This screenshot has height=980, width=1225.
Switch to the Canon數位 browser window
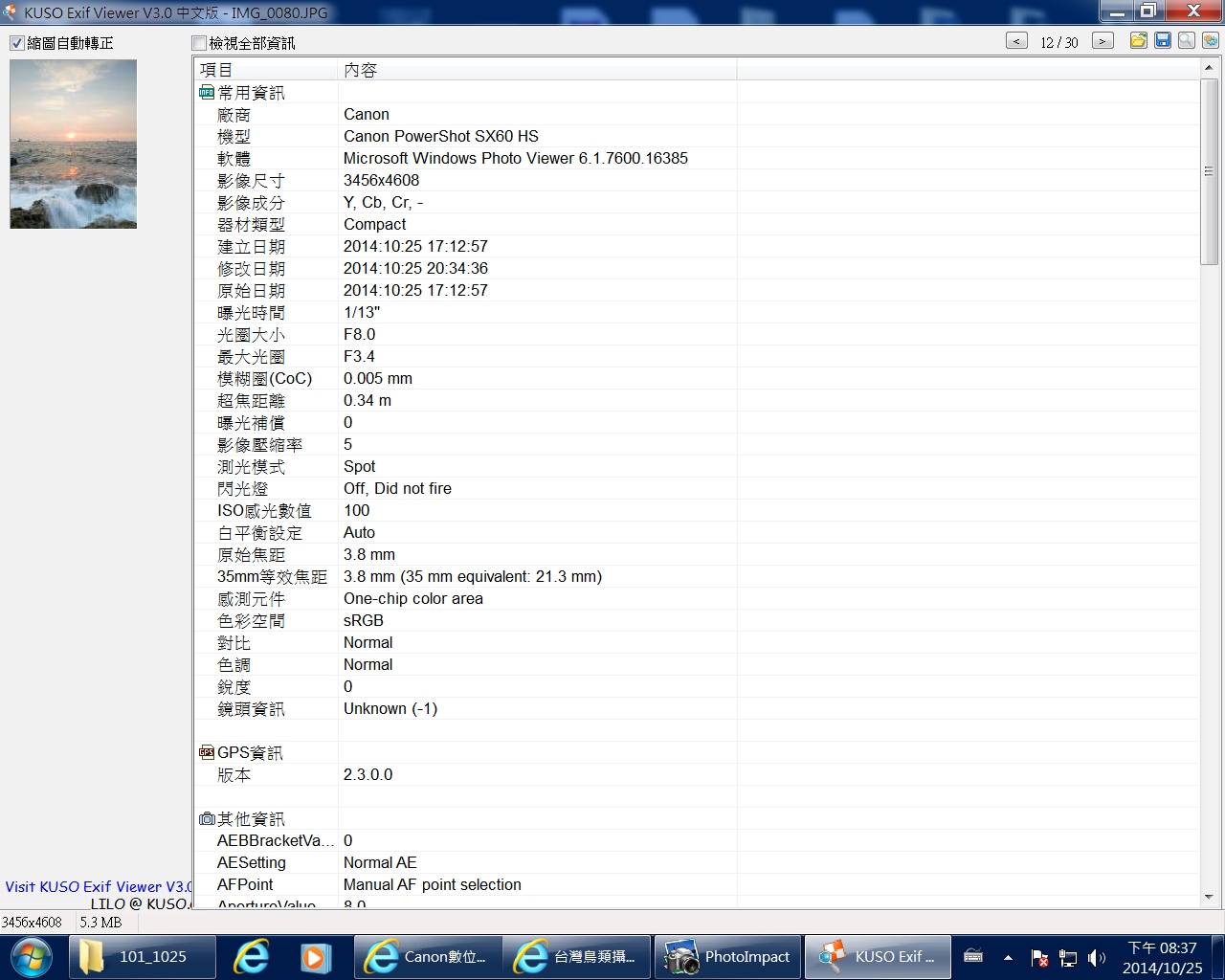(428, 956)
